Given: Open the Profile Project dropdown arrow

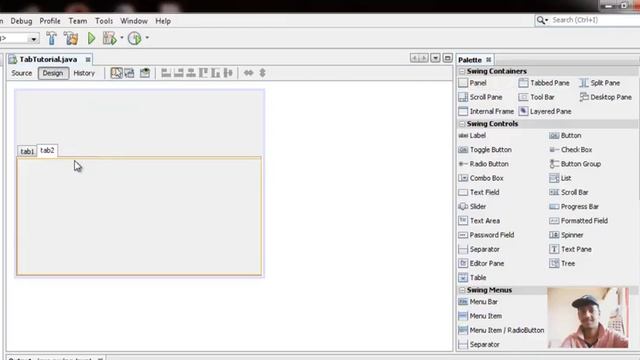Looking at the screenshot, I should pos(147,38).
